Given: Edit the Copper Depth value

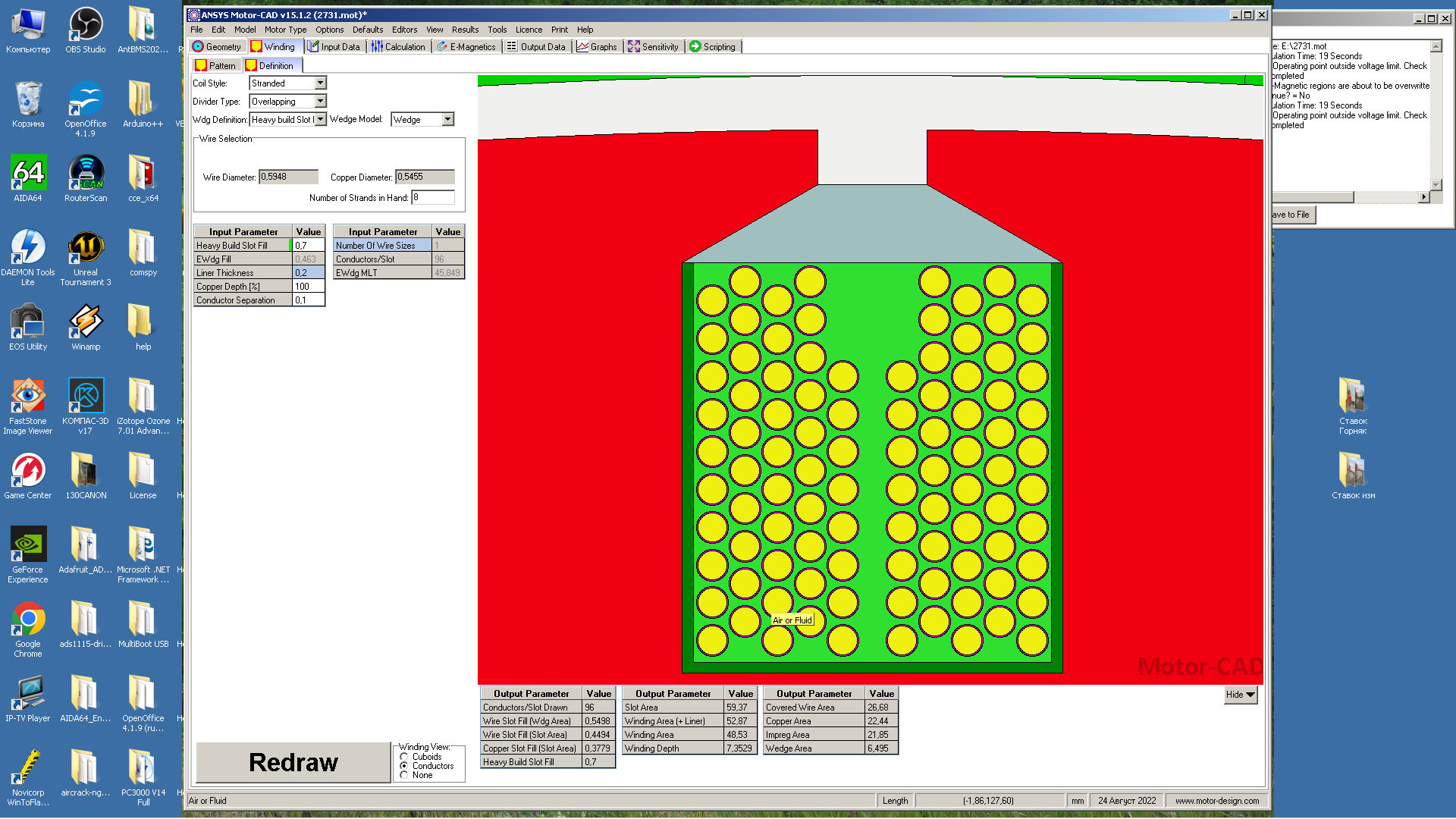Looking at the screenshot, I should (309, 287).
